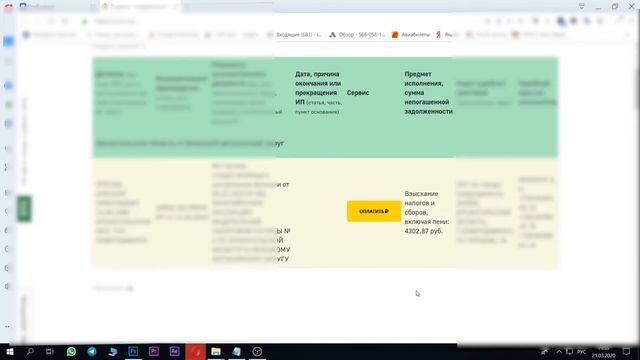The image size is (640, 360).
Task: Switch to the red Yandex Browser taskbar icon
Action: (x=196, y=351)
